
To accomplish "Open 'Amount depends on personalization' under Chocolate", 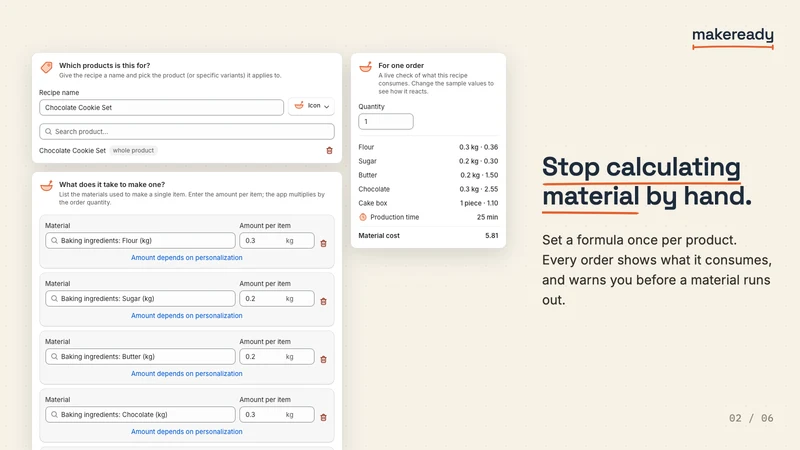I will click(187, 432).
